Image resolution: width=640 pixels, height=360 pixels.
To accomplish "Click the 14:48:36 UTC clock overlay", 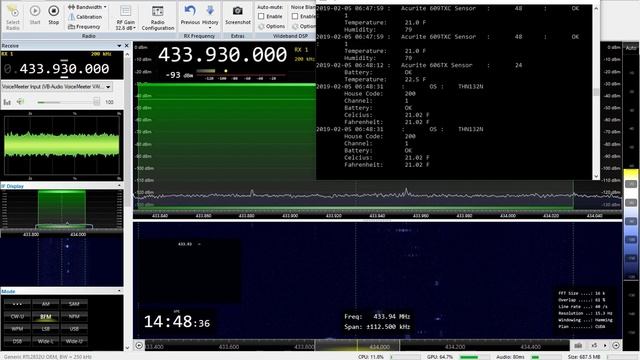I will click(x=176, y=322).
